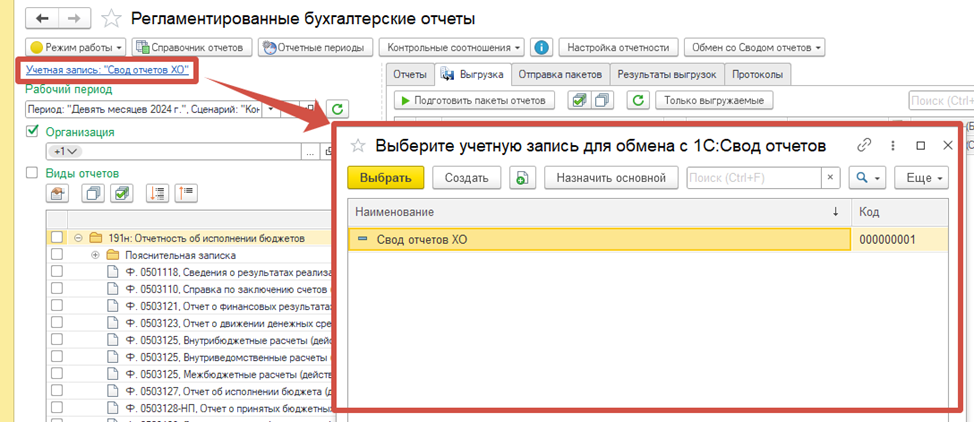
Task: Tick checkbox for 191н Отчетность об исполнении бюджетов
Action: pyautogui.click(x=57, y=237)
